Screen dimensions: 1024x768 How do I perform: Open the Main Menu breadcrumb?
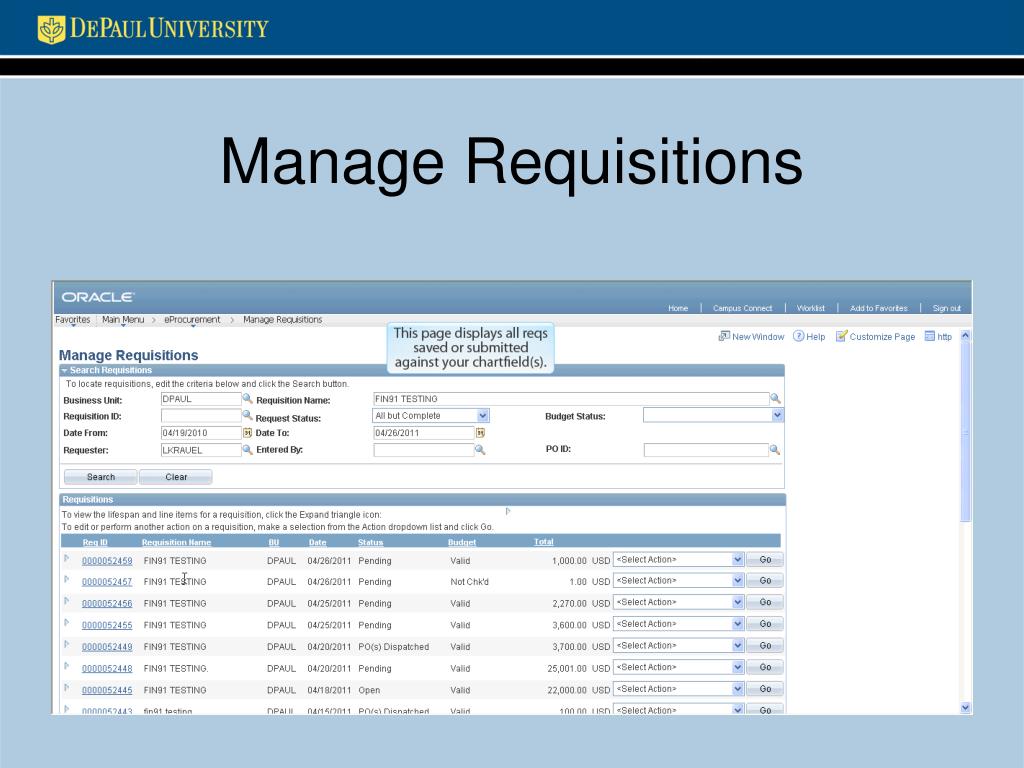(x=123, y=319)
